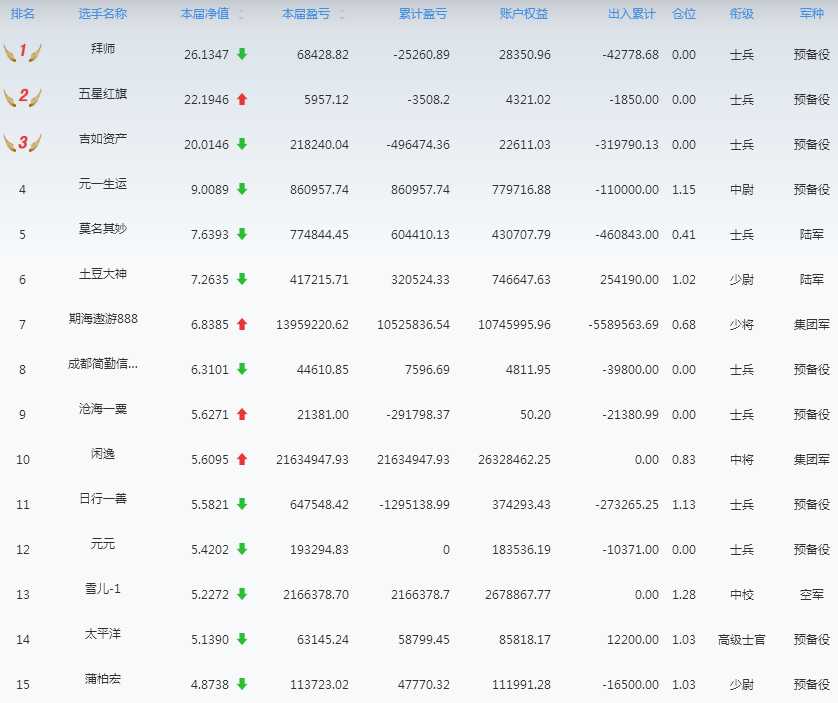The width and height of the screenshot is (838, 703).
Task: Click the 排名 column header
Action: [22, 14]
